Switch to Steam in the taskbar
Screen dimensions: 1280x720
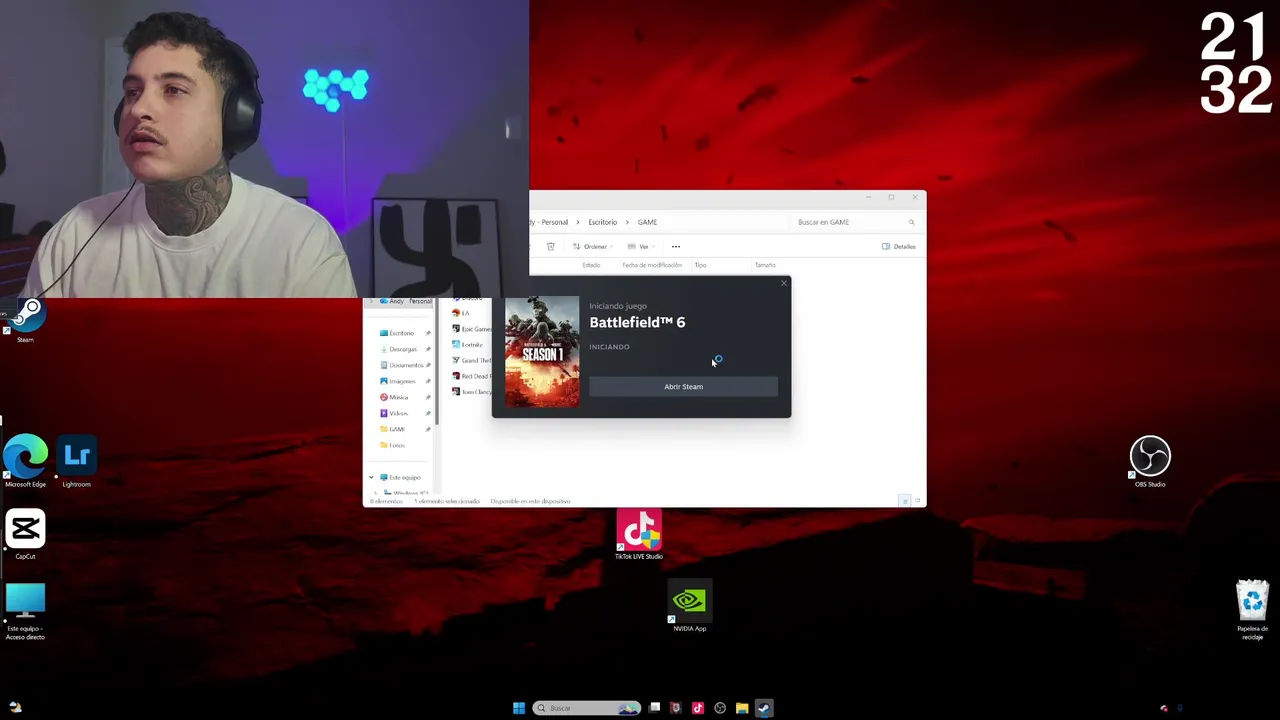point(764,708)
